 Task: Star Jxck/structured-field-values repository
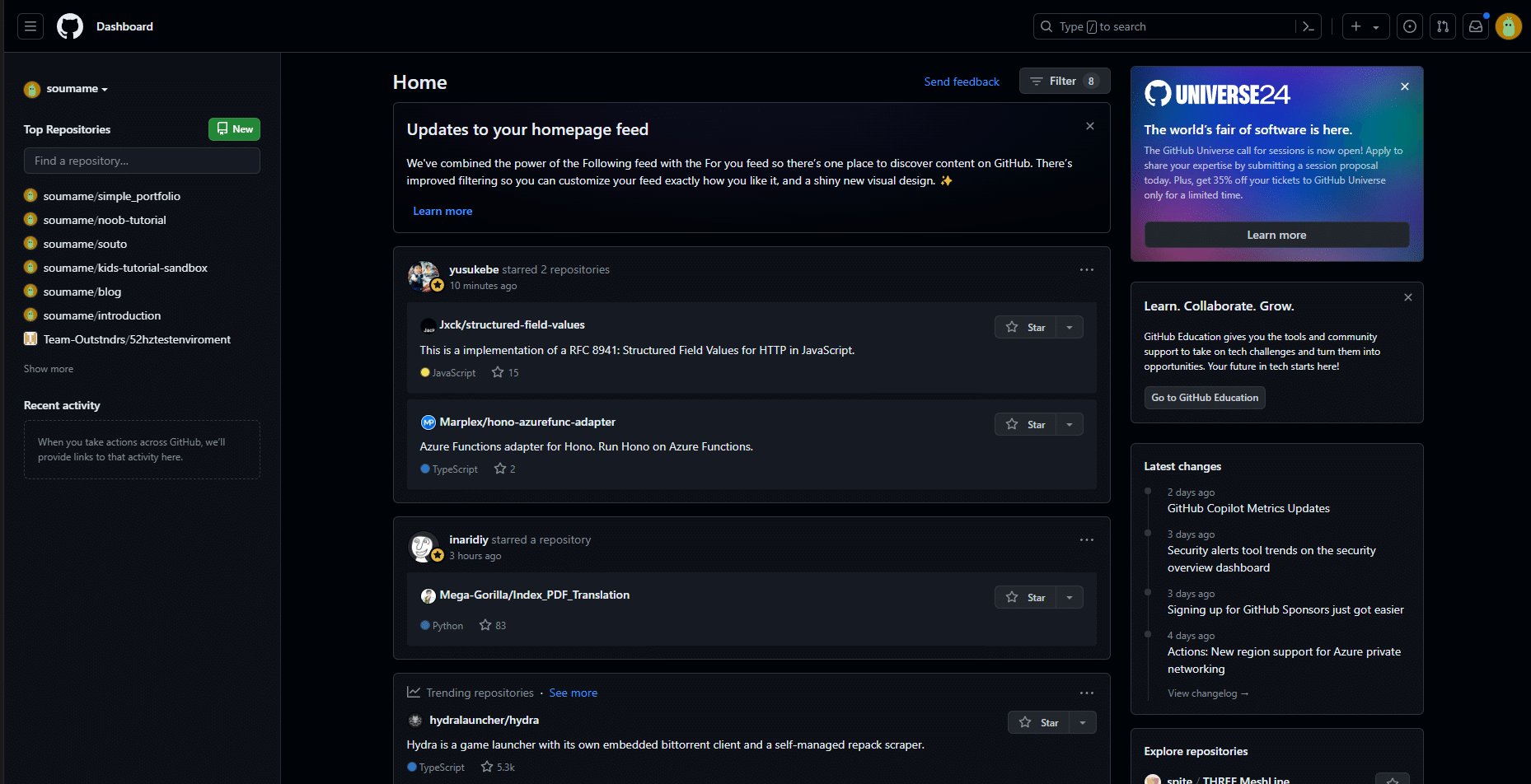coord(1025,327)
